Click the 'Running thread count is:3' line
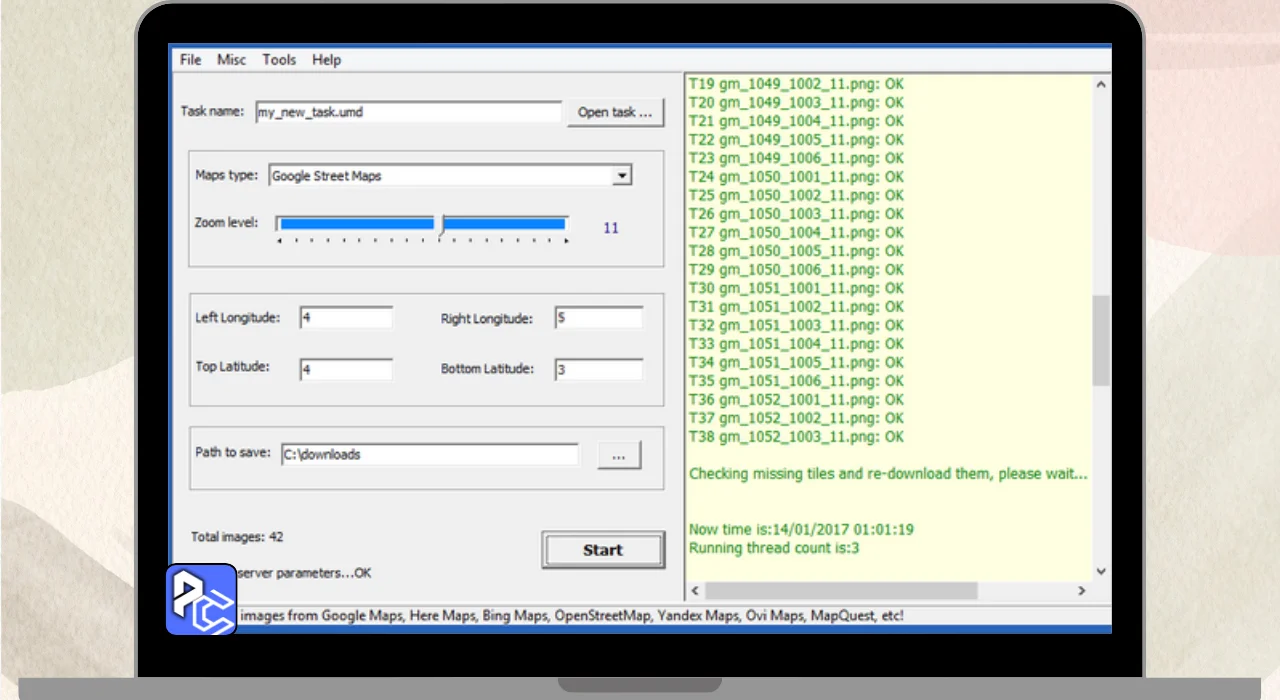Viewport: 1280px width, 700px height. [x=774, y=548]
